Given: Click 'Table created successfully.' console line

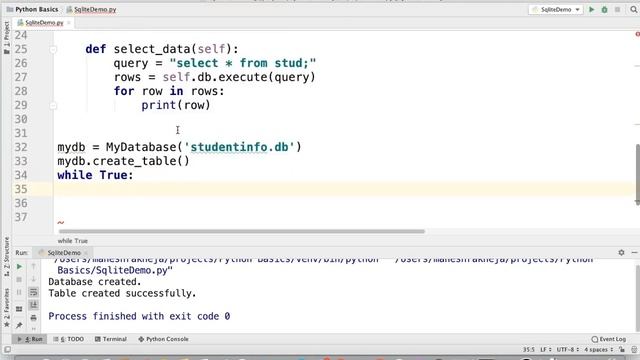Looking at the screenshot, I should coord(122,293).
